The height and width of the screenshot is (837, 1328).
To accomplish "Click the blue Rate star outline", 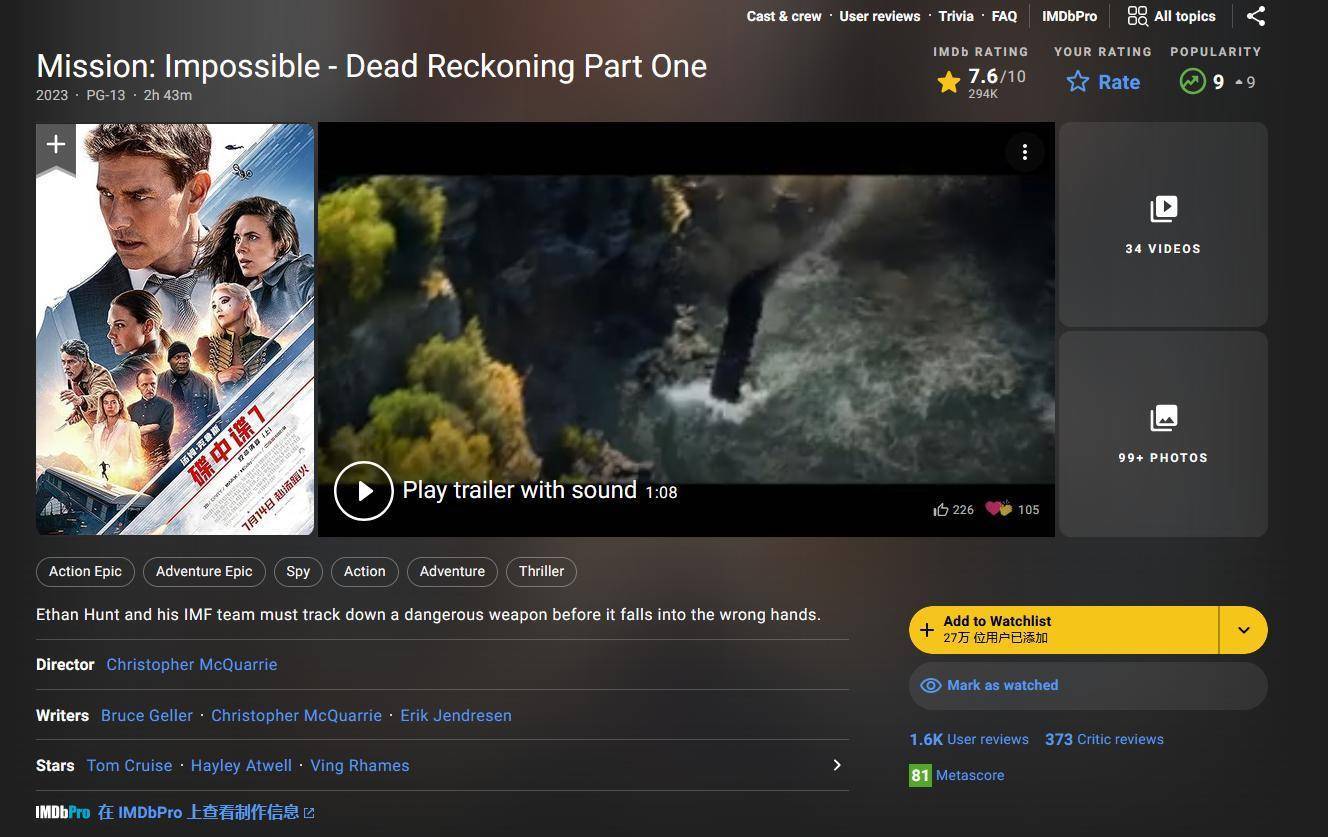I will tap(1077, 82).
